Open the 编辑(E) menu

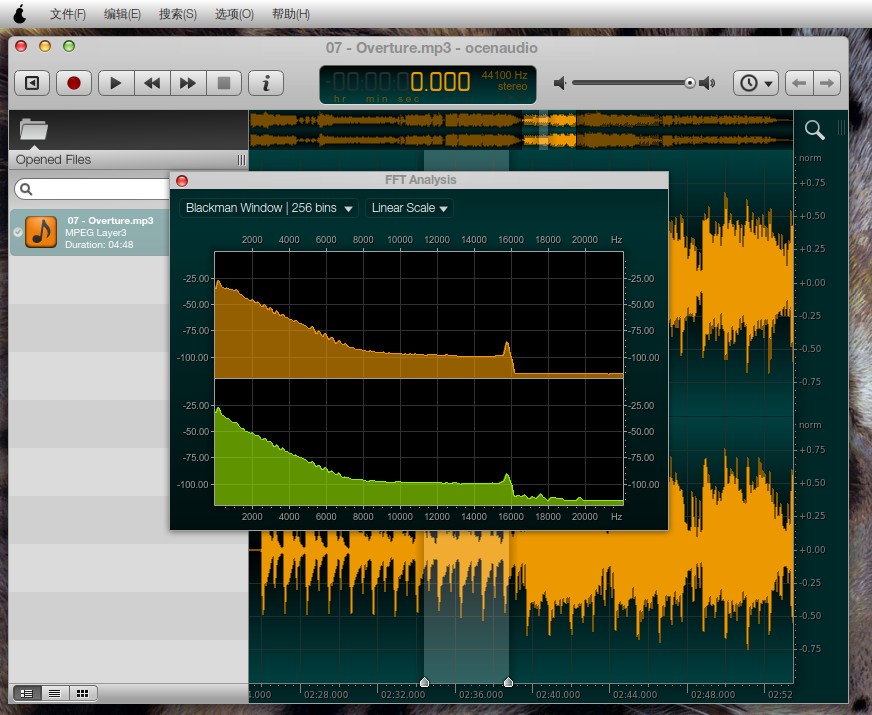pyautogui.click(x=122, y=14)
